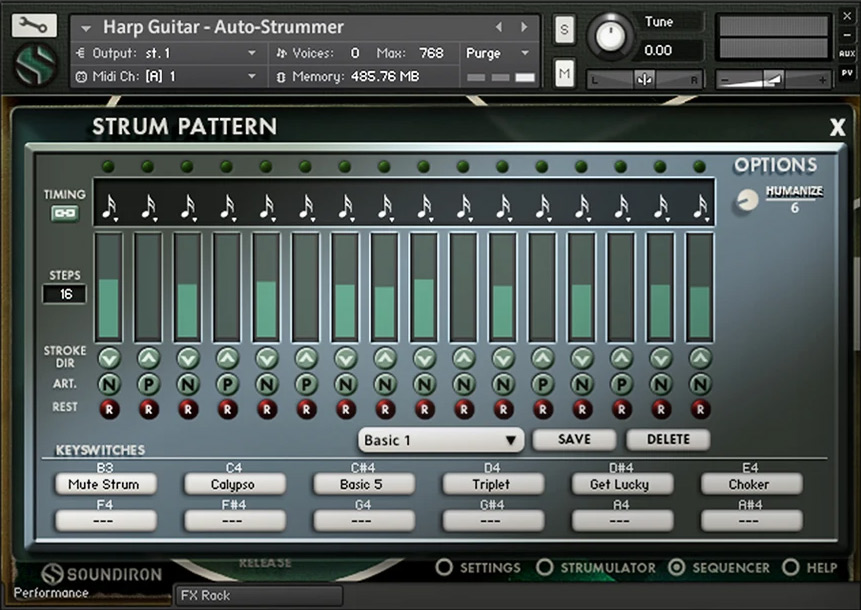The width and height of the screenshot is (861, 610).
Task: Change step 14 articulation P button
Action: point(621,384)
